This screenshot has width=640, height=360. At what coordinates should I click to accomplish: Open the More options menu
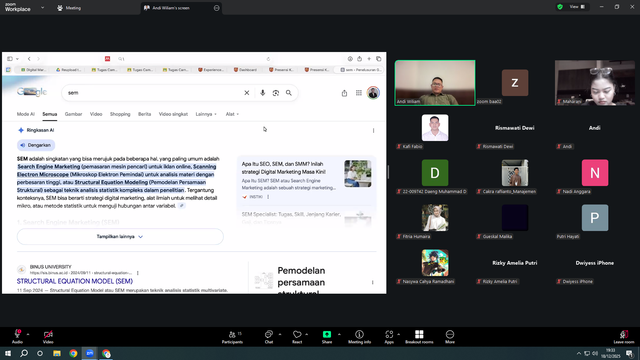tap(450, 337)
